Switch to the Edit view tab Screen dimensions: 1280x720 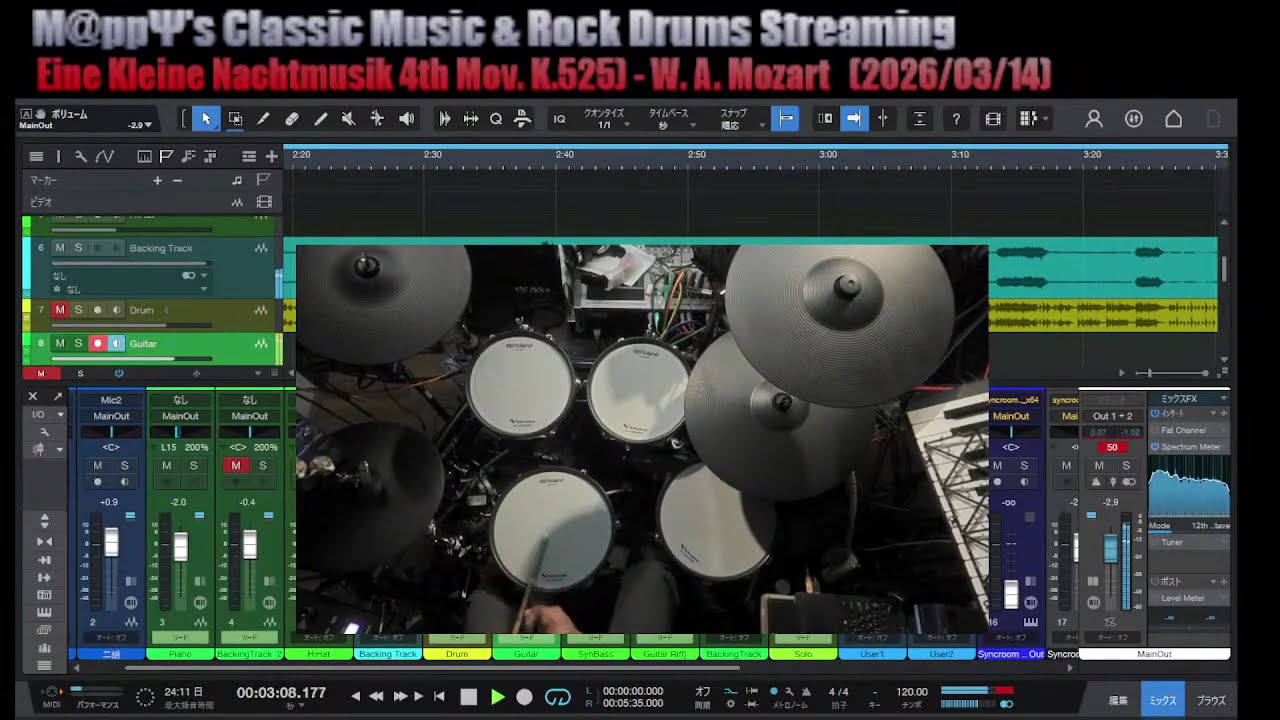click(1119, 700)
